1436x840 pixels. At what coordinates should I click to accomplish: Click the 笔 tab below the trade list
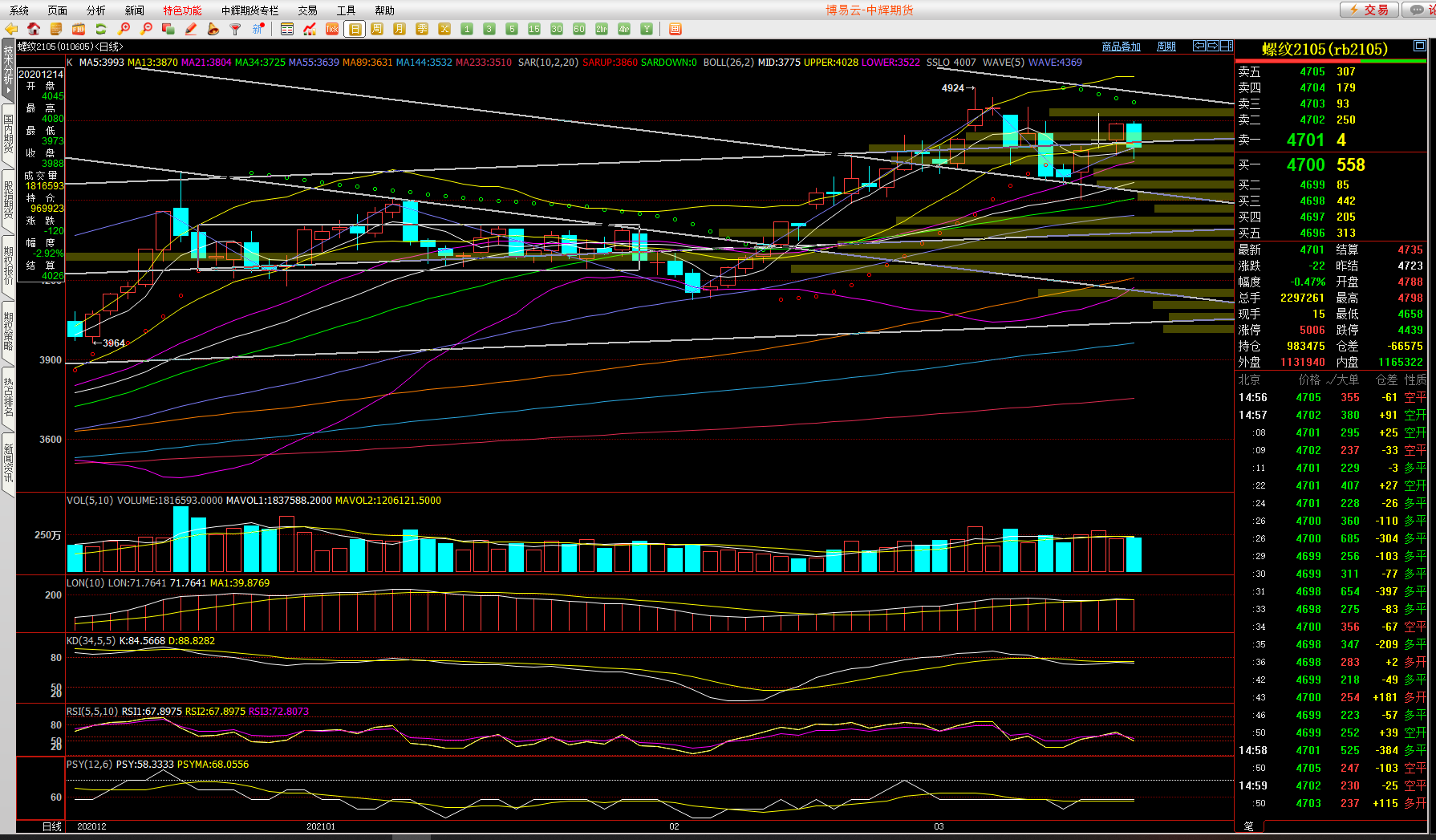point(1248,826)
